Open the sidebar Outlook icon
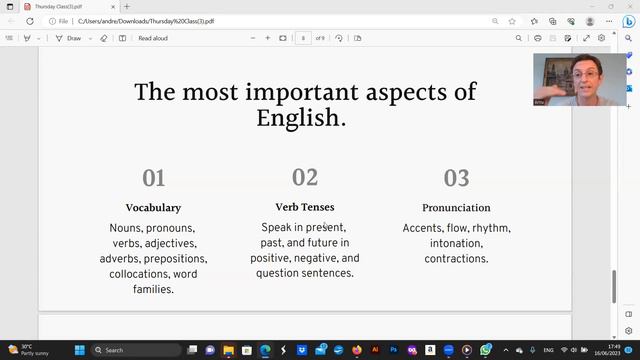The height and width of the screenshot is (360, 640). (629, 88)
